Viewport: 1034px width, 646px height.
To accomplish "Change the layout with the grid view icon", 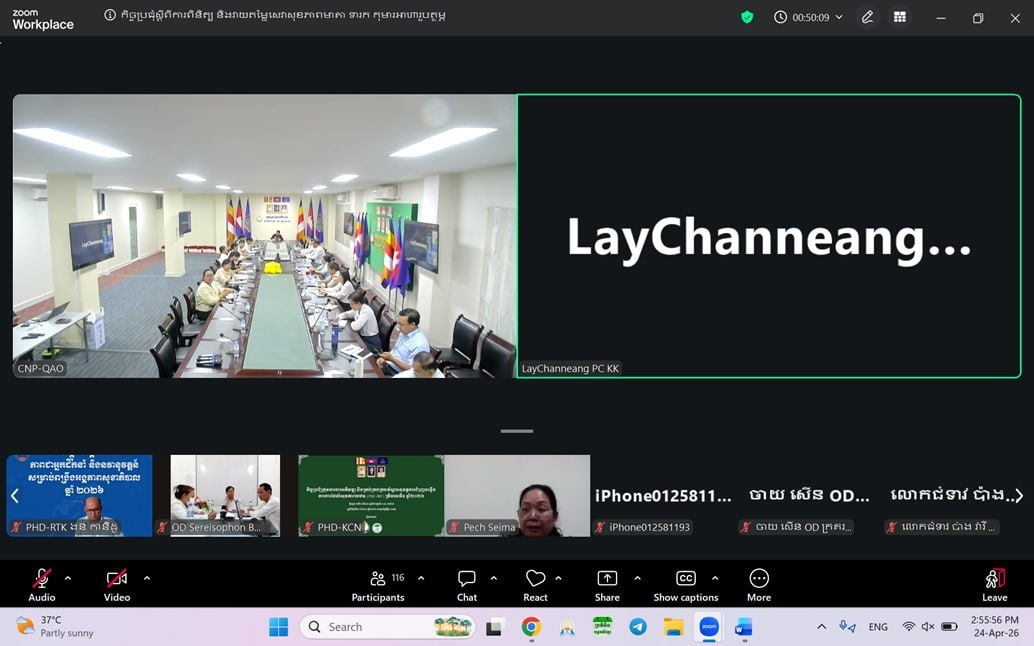I will tap(899, 17).
